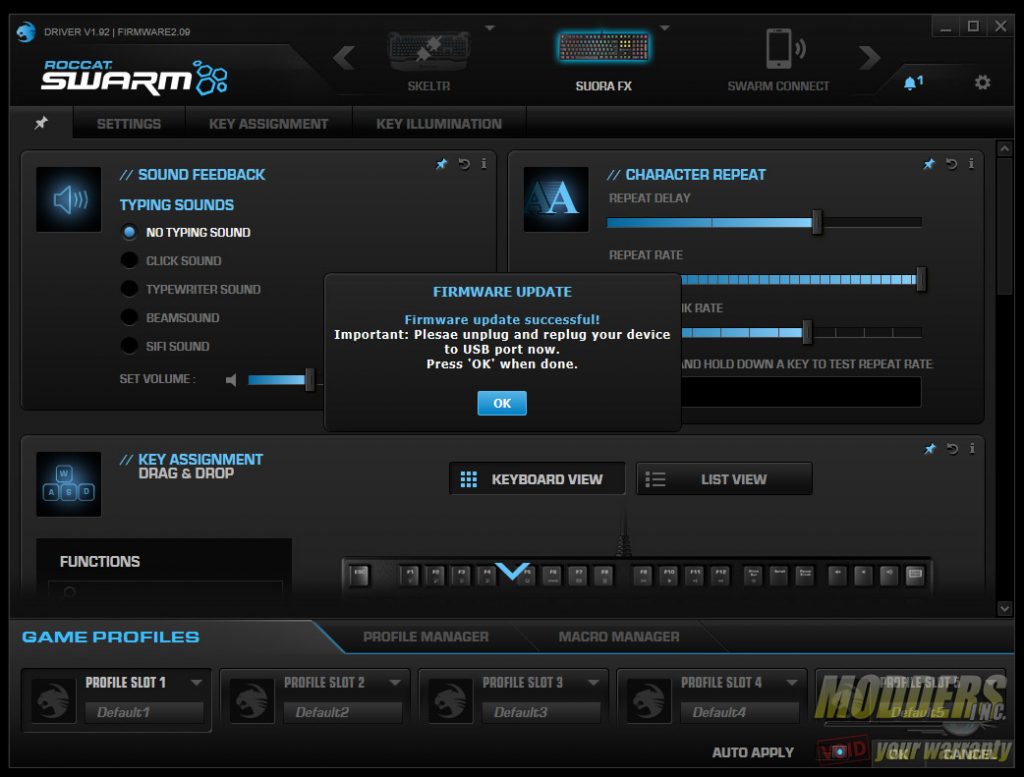Screen dimensions: 1024x777
Task: Select the Beamsound option
Action: 129,317
